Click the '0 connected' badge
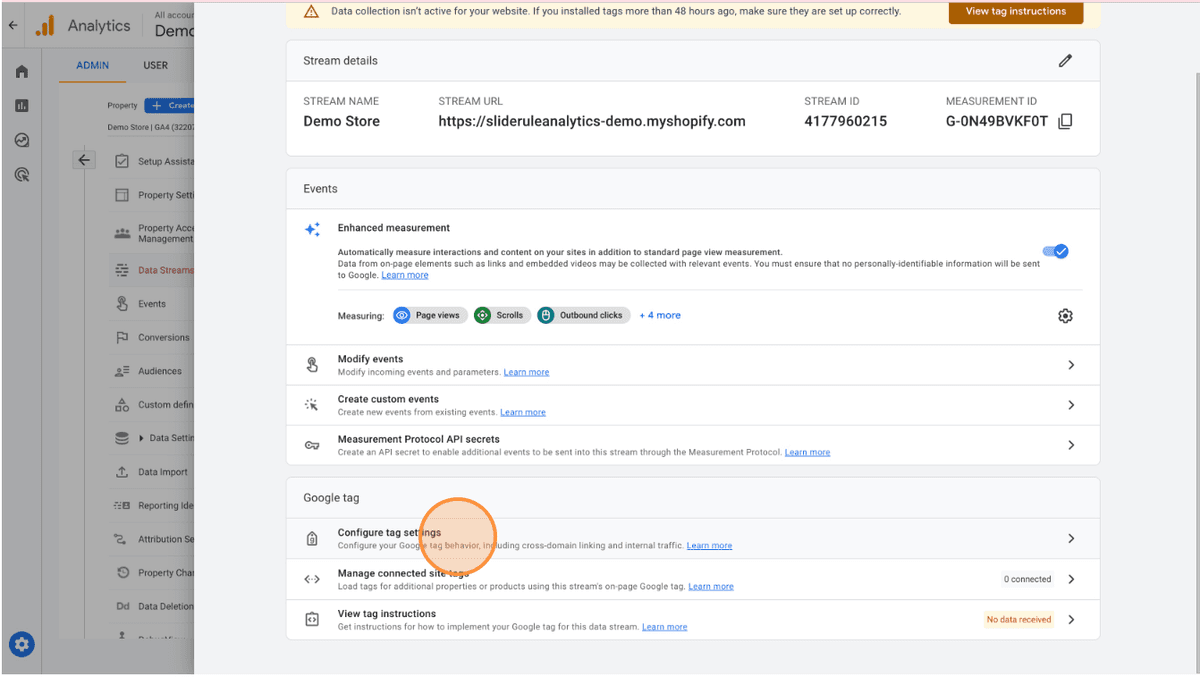The image size is (1200, 678). 1028,579
